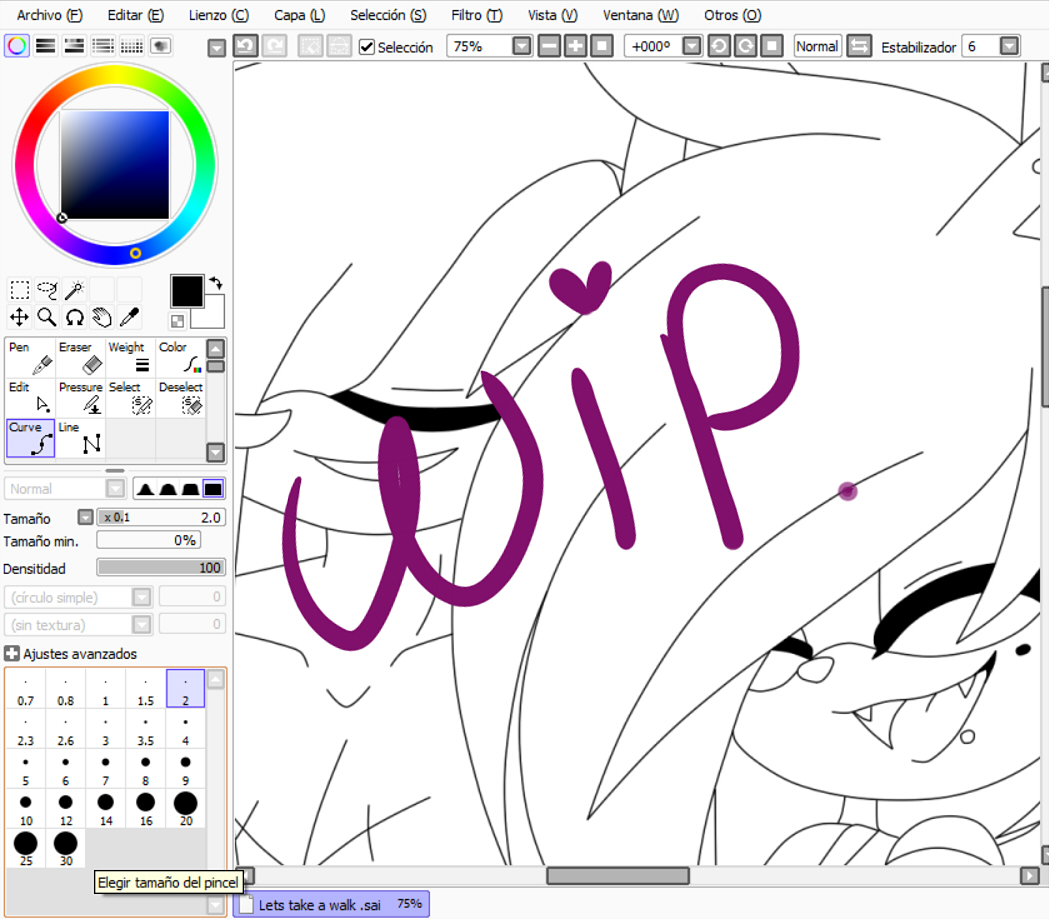Show the swatches grid panel icon

pos(132,46)
